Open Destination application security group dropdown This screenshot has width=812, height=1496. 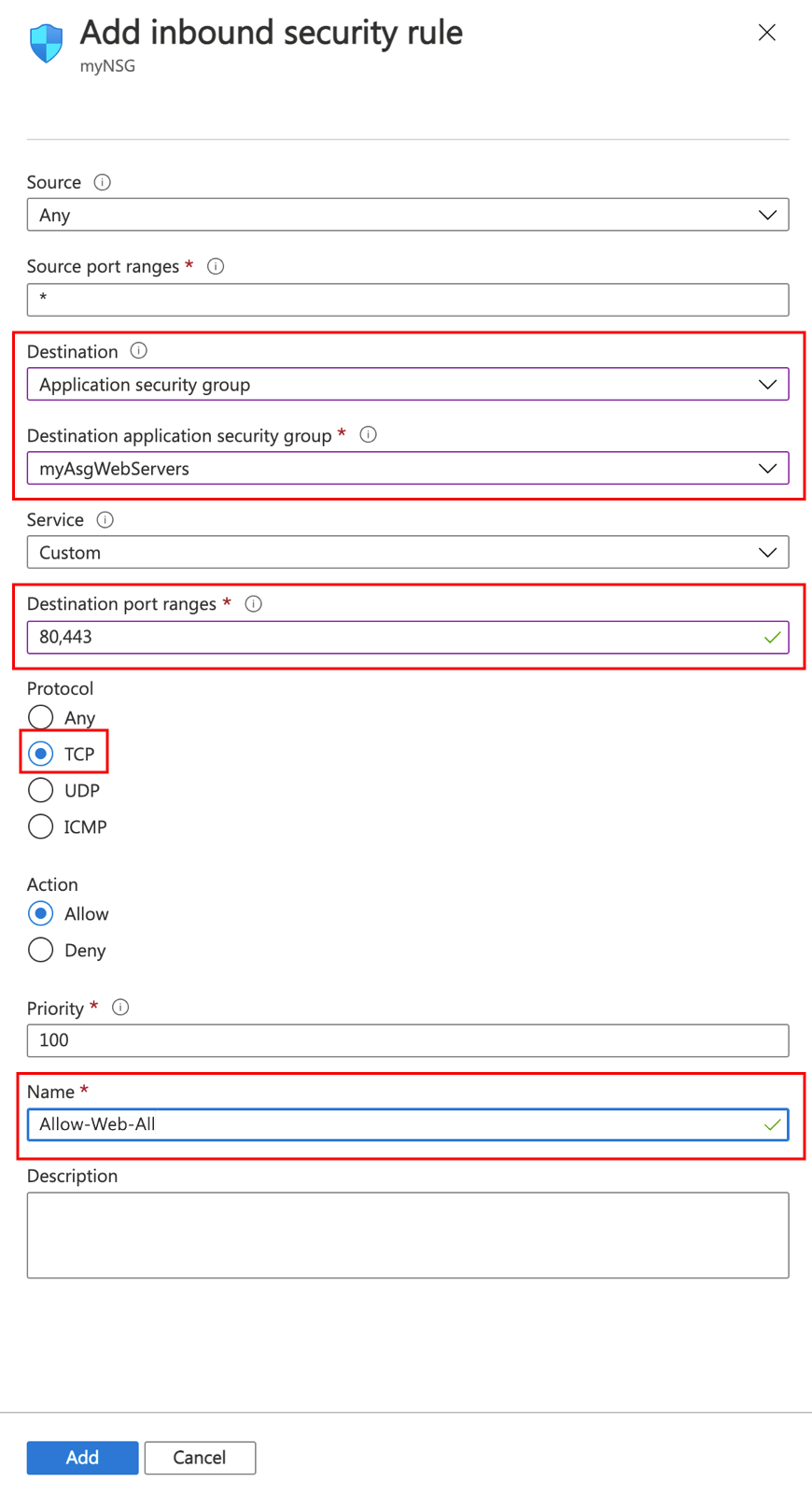coord(407,468)
